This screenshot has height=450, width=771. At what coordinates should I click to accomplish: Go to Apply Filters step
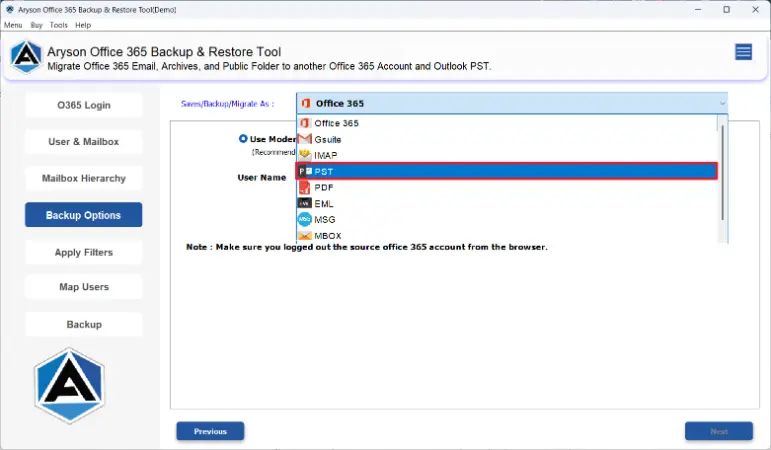click(84, 252)
